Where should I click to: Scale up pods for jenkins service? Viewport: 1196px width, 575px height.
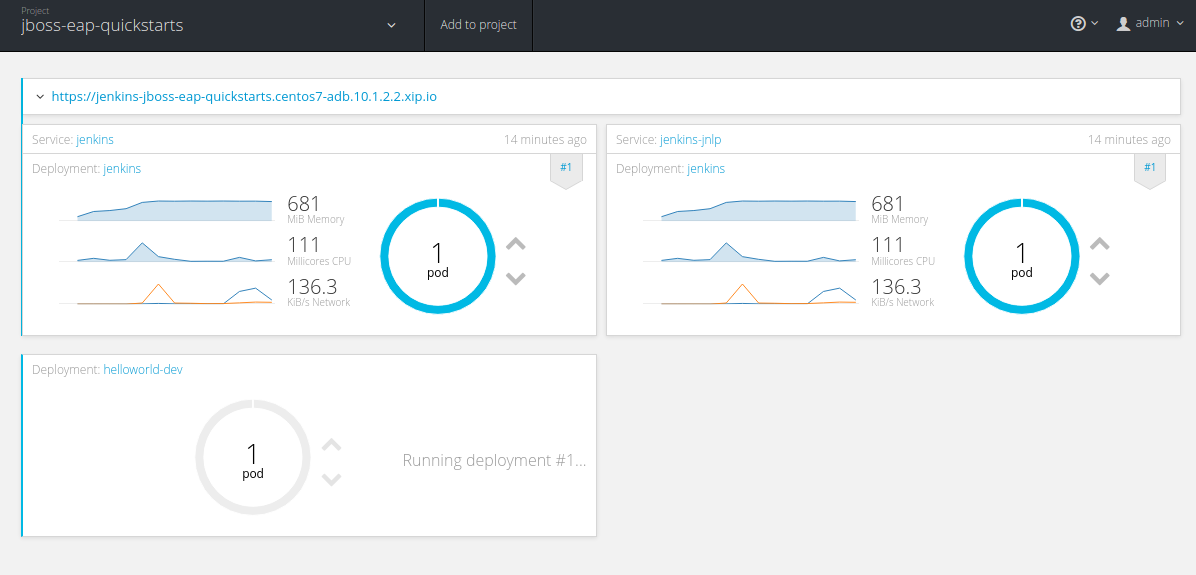(516, 244)
